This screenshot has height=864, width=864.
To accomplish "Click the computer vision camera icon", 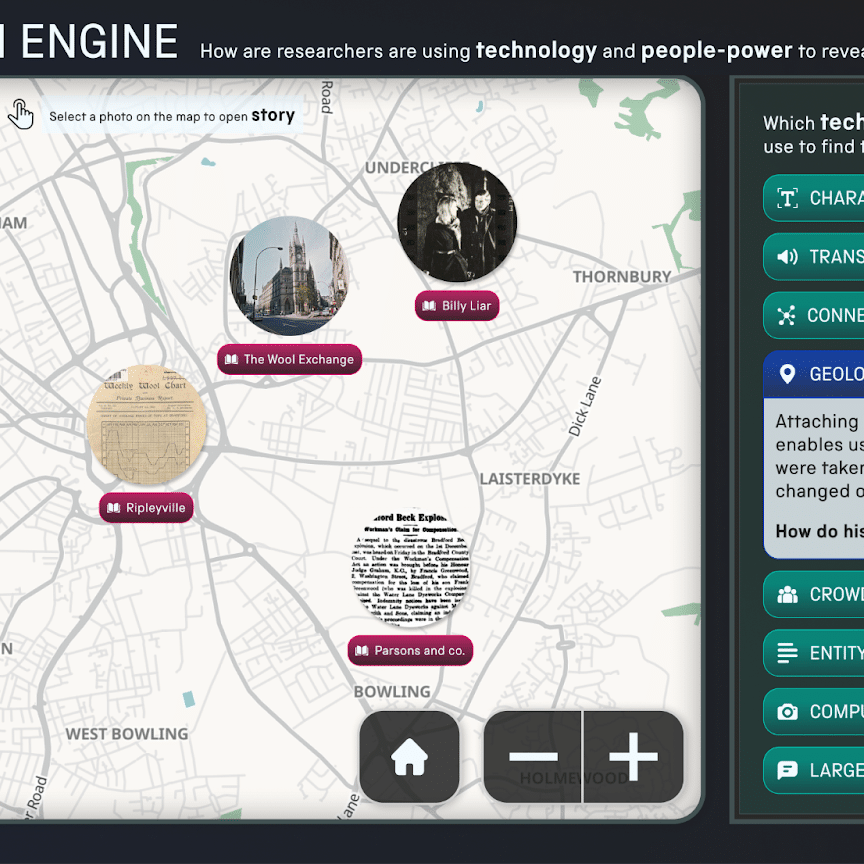I will (x=787, y=712).
